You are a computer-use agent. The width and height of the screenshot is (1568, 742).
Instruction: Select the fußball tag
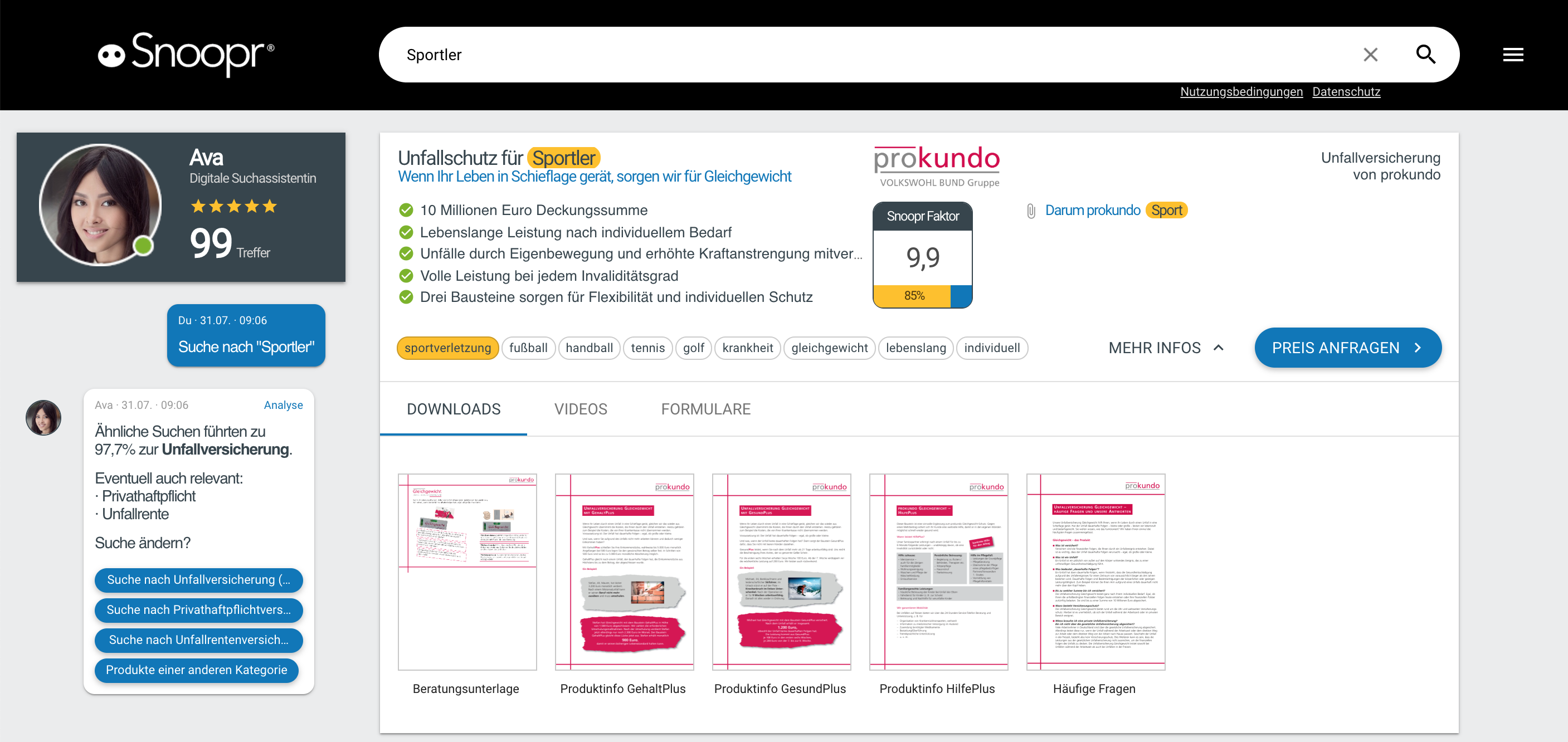click(528, 348)
